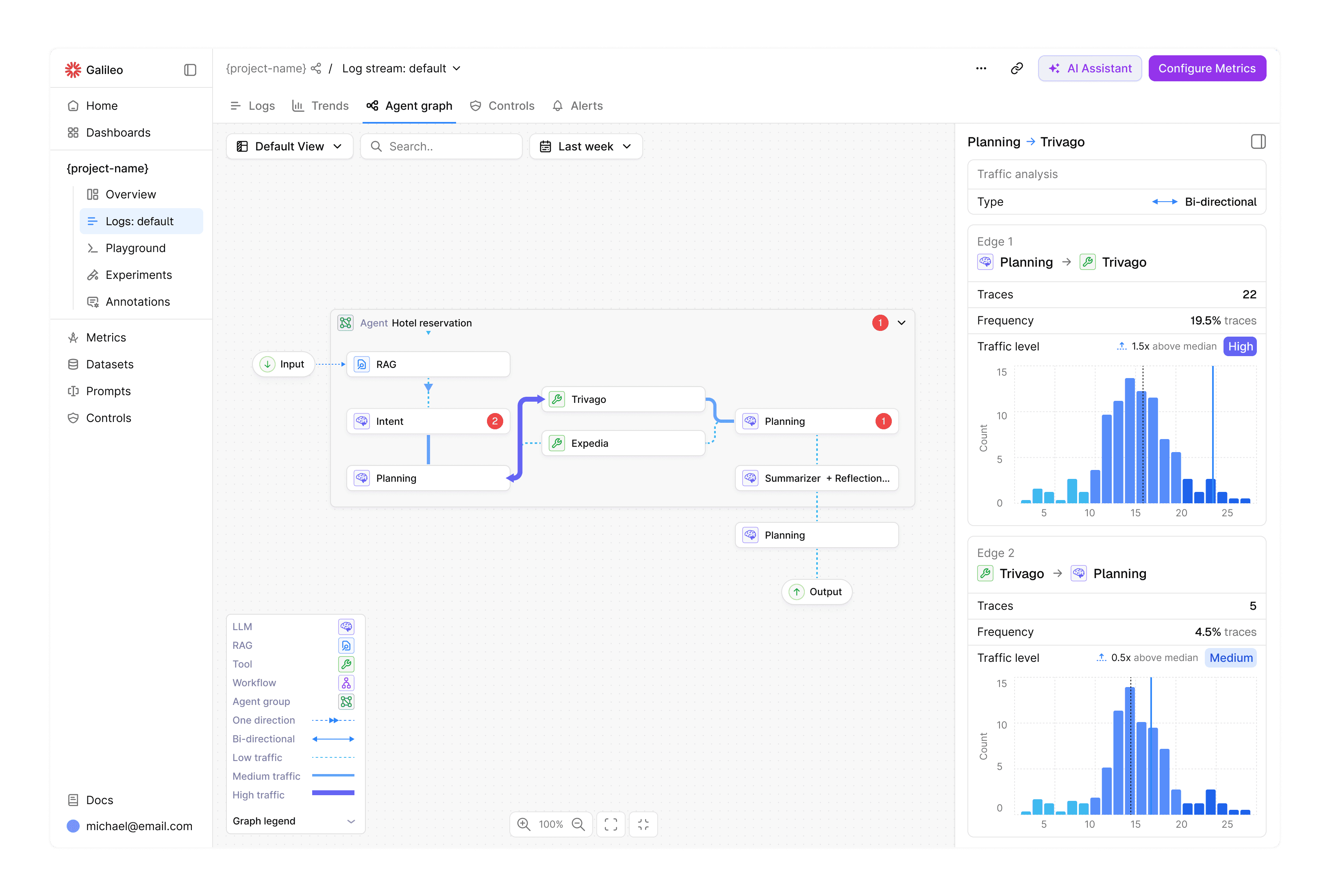Image resolution: width=1330 pixels, height=896 pixels.
Task: Click the Galileo logo
Action: [73, 70]
